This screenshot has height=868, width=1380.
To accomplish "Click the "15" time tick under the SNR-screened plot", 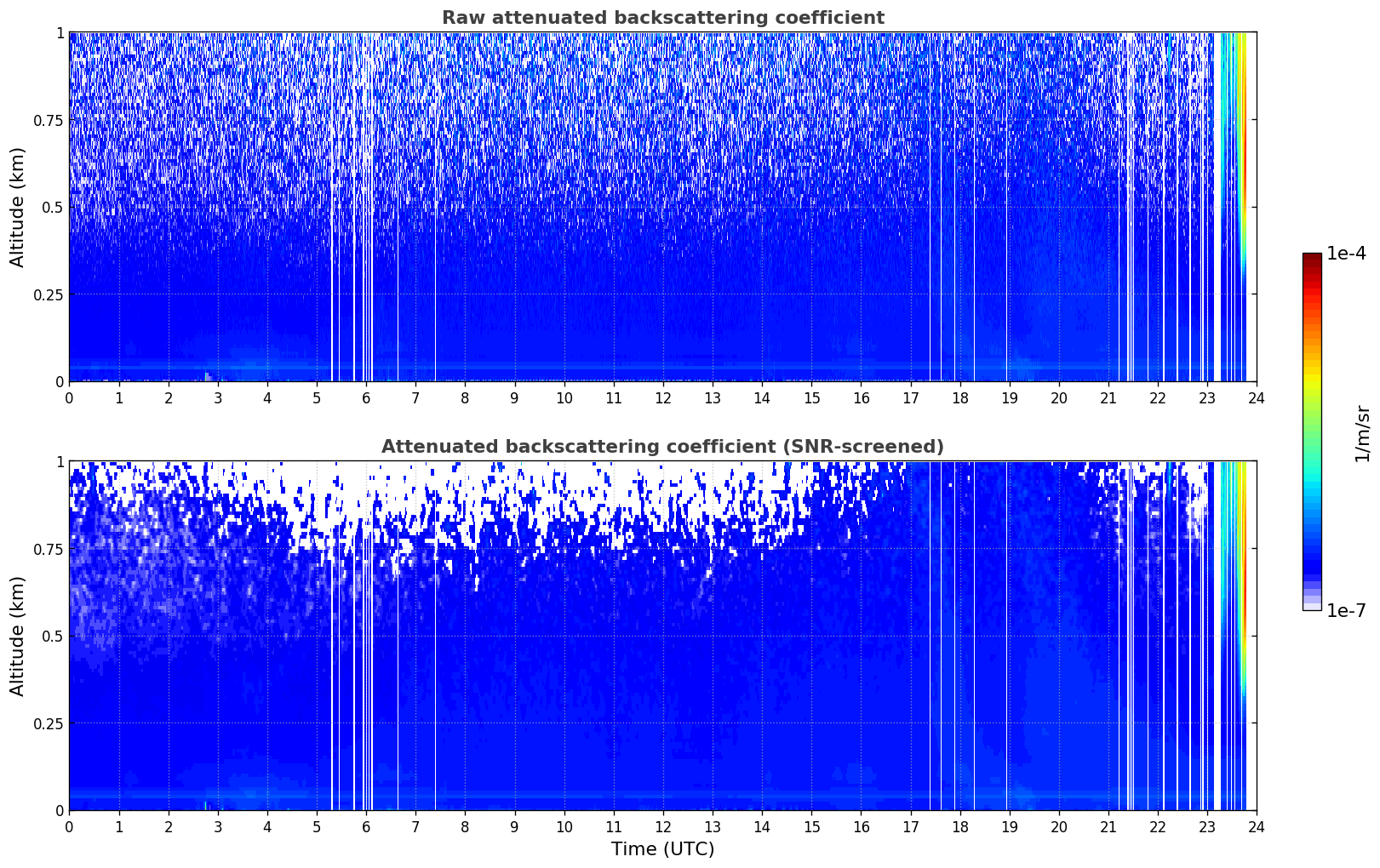I will tap(811, 826).
